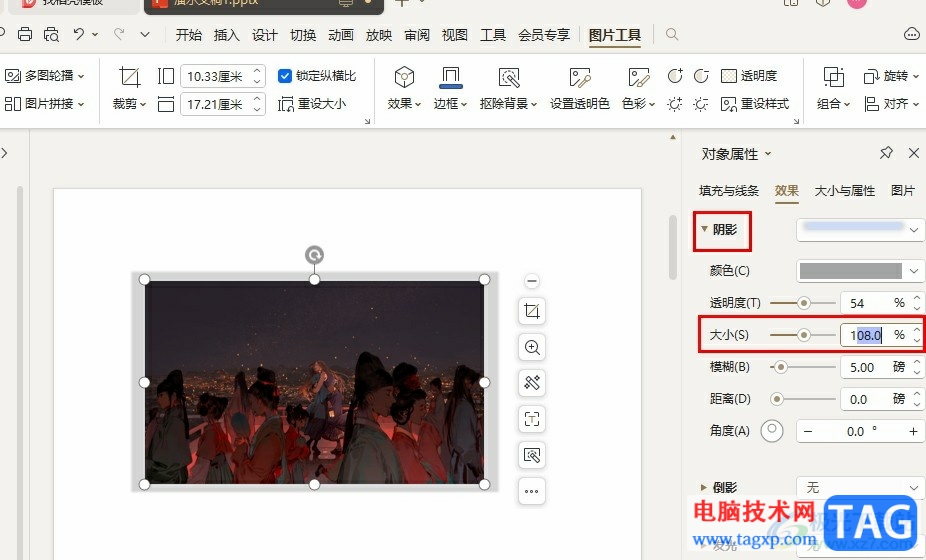This screenshot has height=560, width=926.
Task: Click the width field 17.21厘米
Action: tap(223, 105)
